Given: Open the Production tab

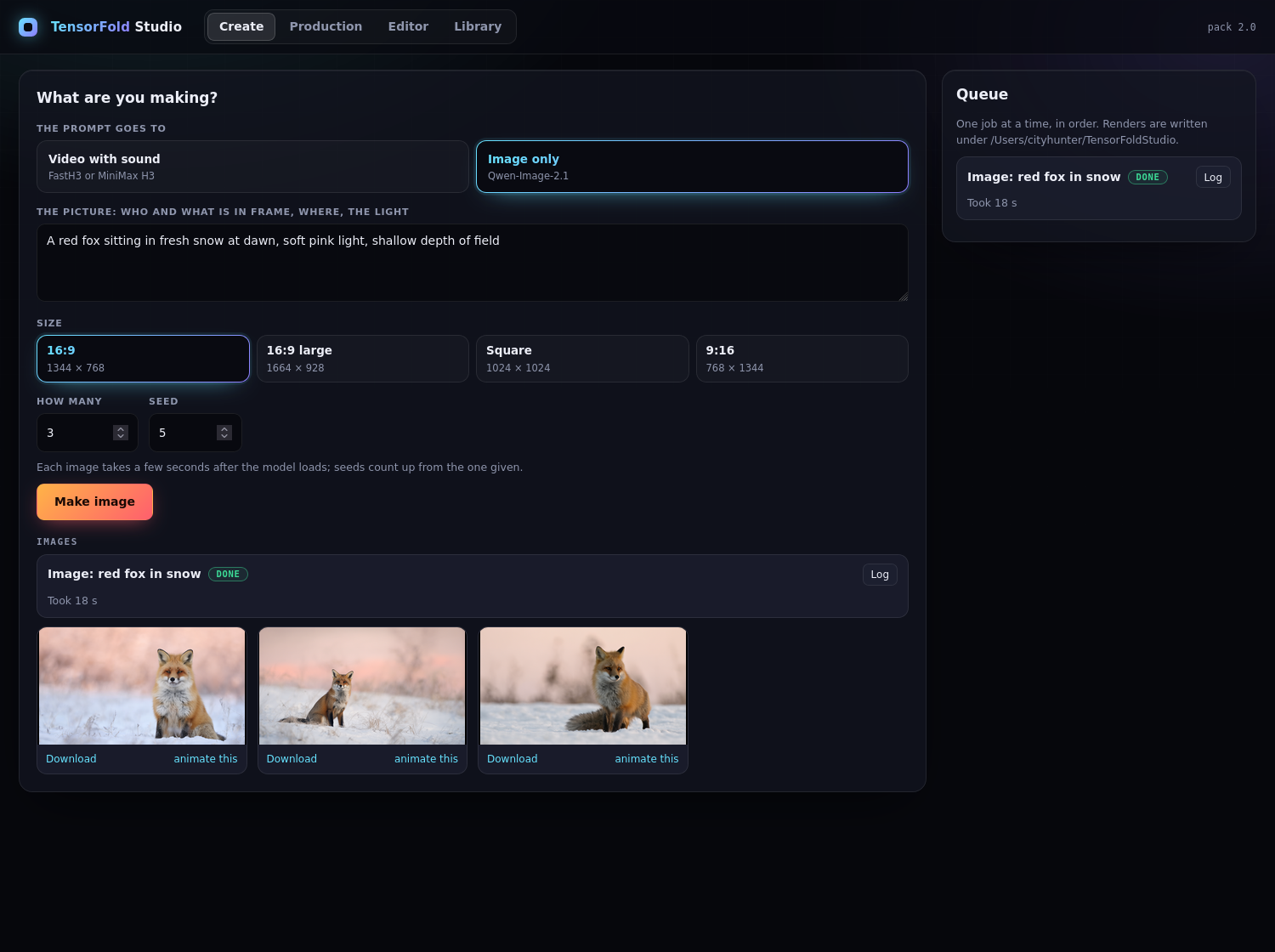Looking at the screenshot, I should pyautogui.click(x=326, y=26).
